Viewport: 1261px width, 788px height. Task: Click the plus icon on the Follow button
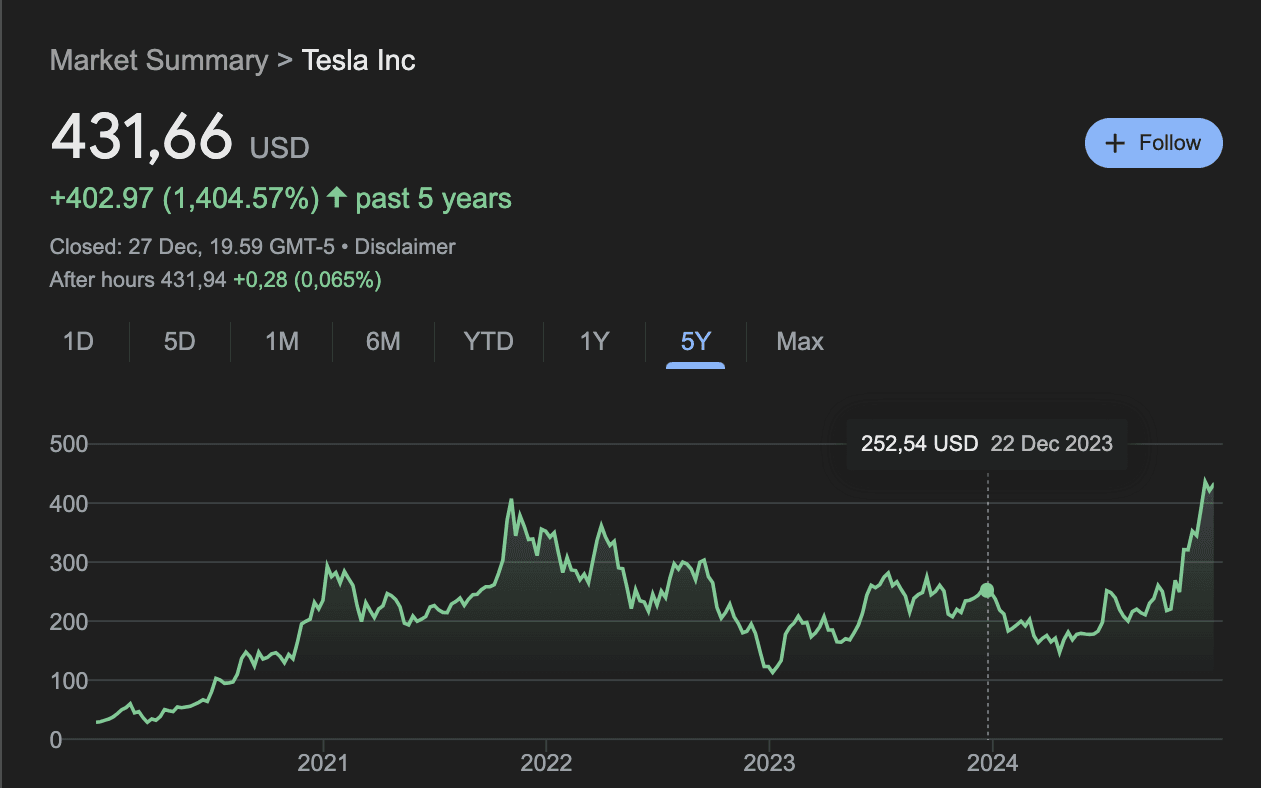(1114, 143)
